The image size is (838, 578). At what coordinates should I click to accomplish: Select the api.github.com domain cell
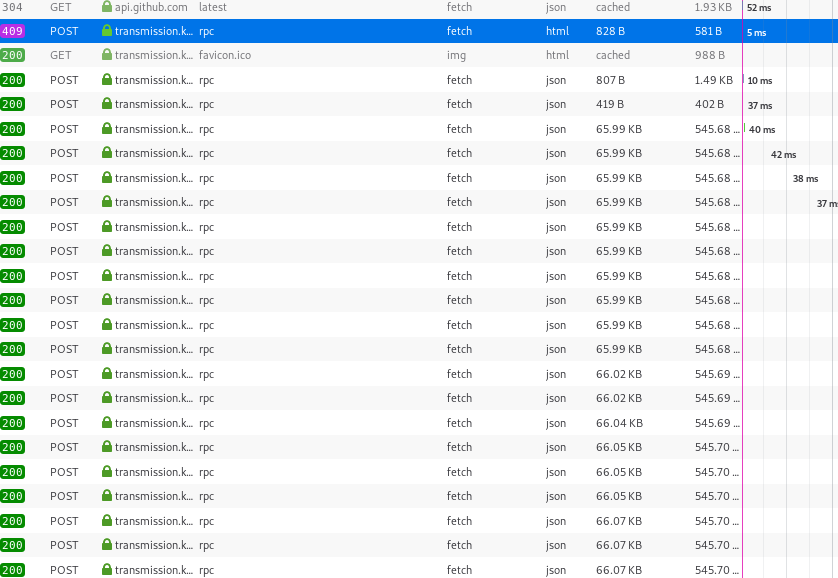point(151,7)
